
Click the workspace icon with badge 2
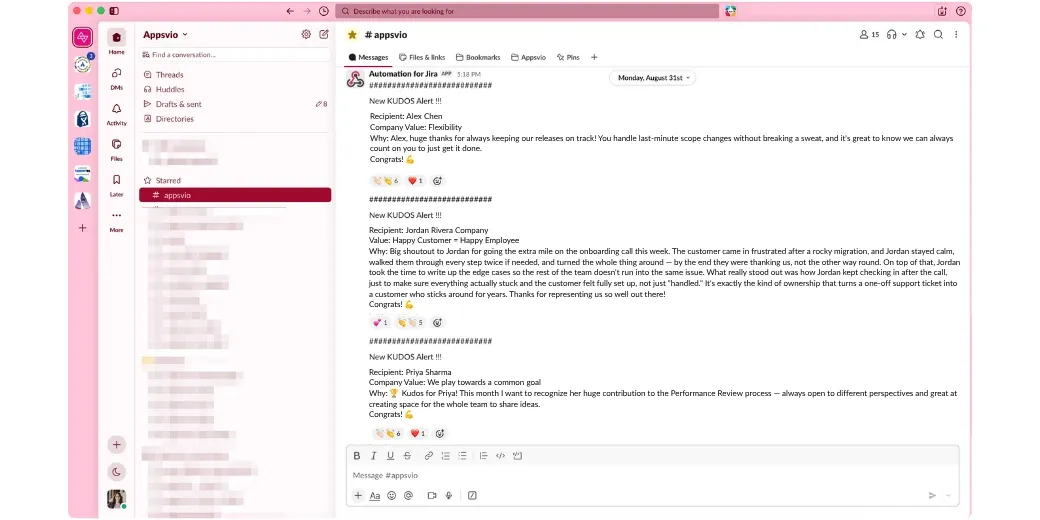pos(82,65)
